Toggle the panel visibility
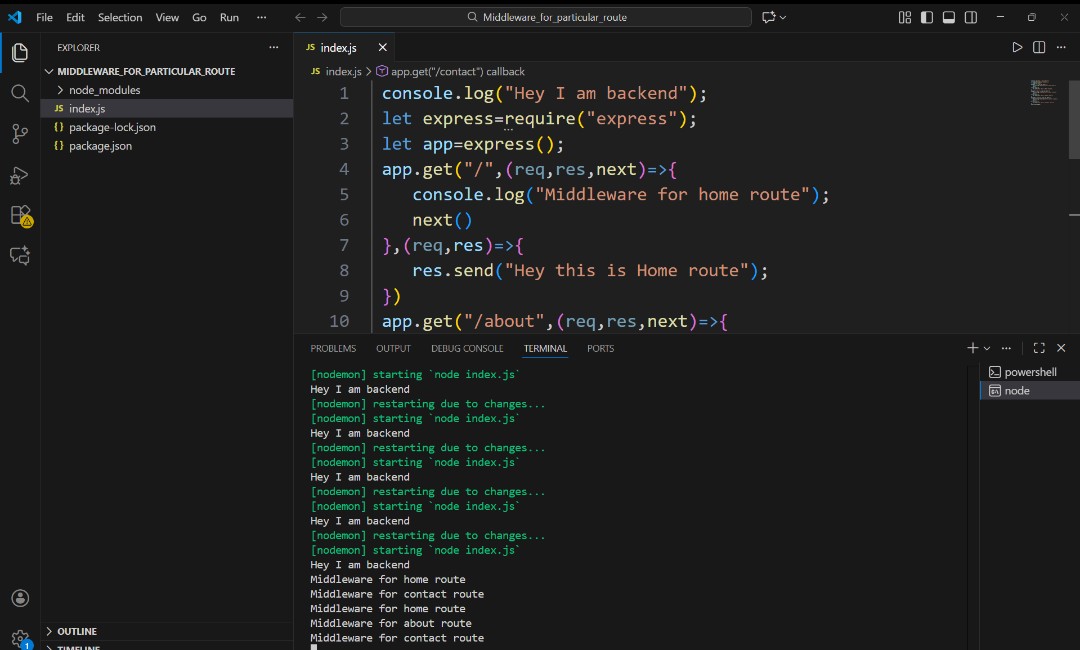The image size is (1080, 650). pyautogui.click(x=948, y=17)
